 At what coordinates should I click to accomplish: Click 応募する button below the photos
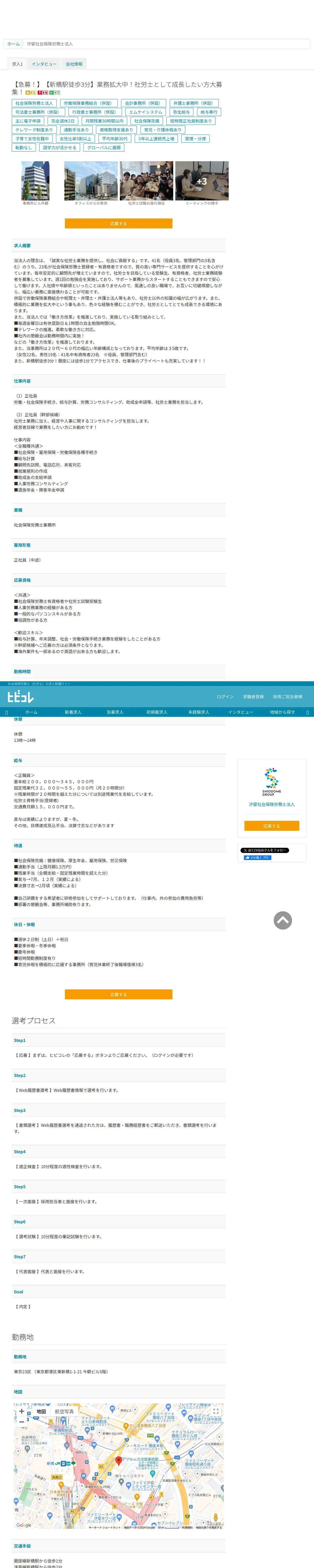click(118, 223)
